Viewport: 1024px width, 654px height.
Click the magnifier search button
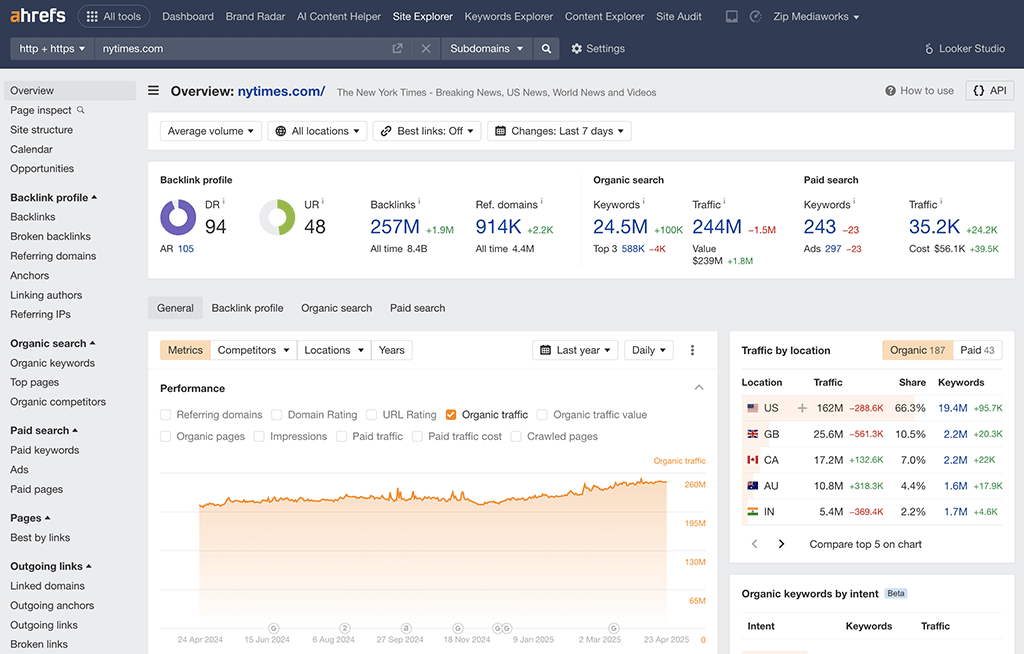pyautogui.click(x=546, y=48)
